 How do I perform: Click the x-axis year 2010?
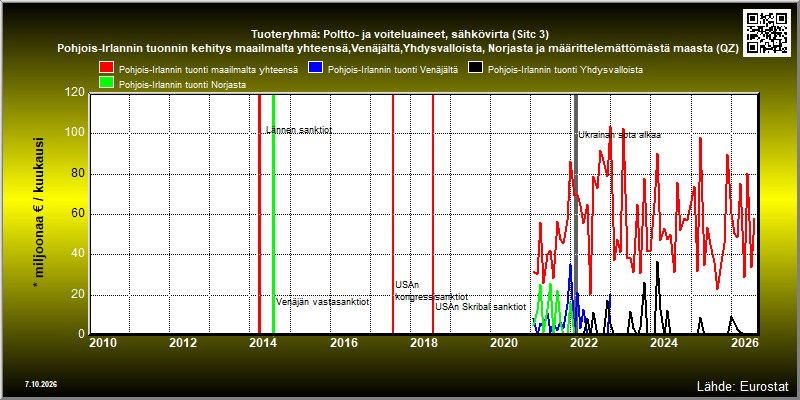click(x=104, y=343)
